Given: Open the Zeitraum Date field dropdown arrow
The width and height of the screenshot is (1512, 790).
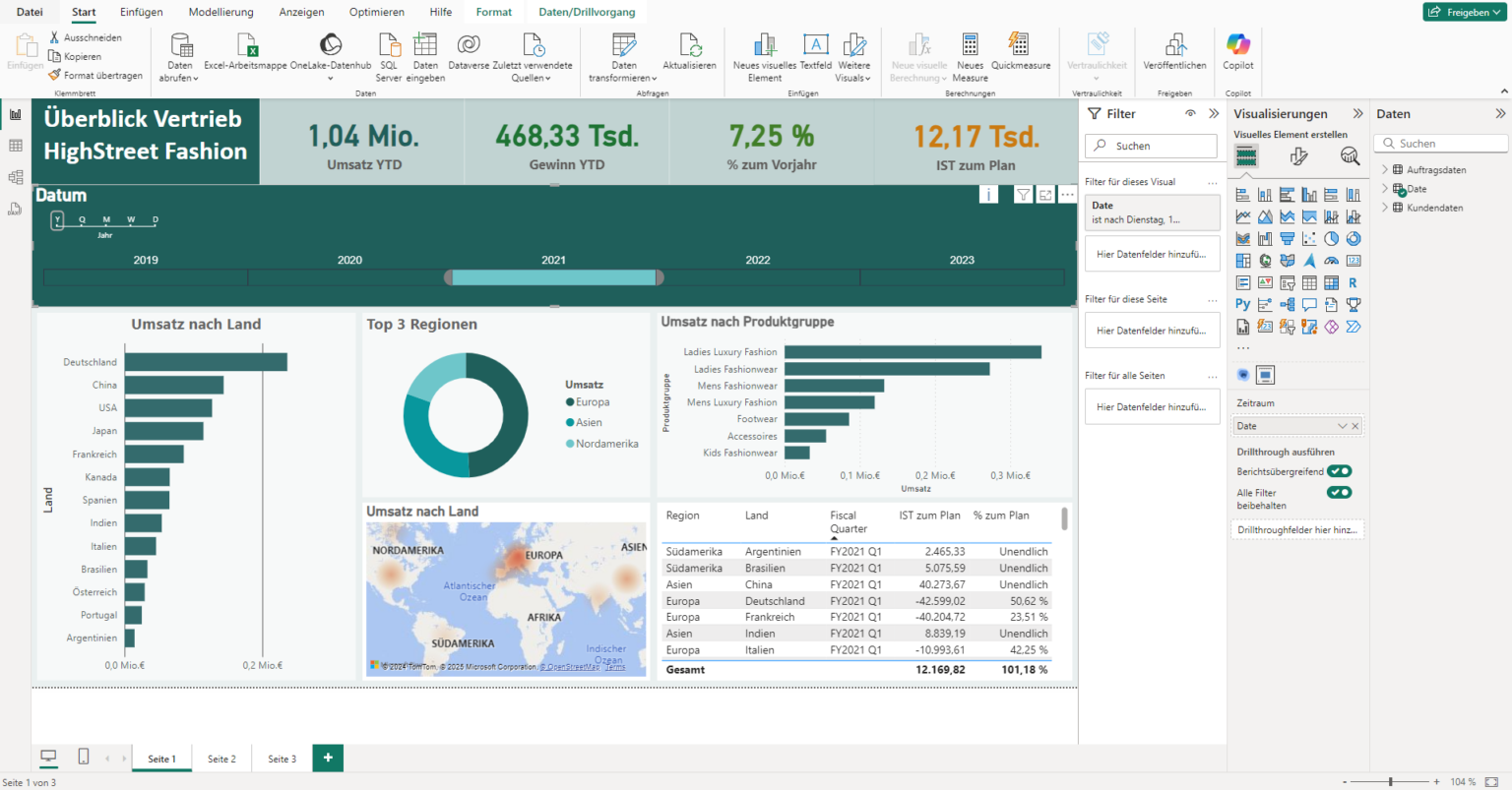Looking at the screenshot, I should (1342, 426).
